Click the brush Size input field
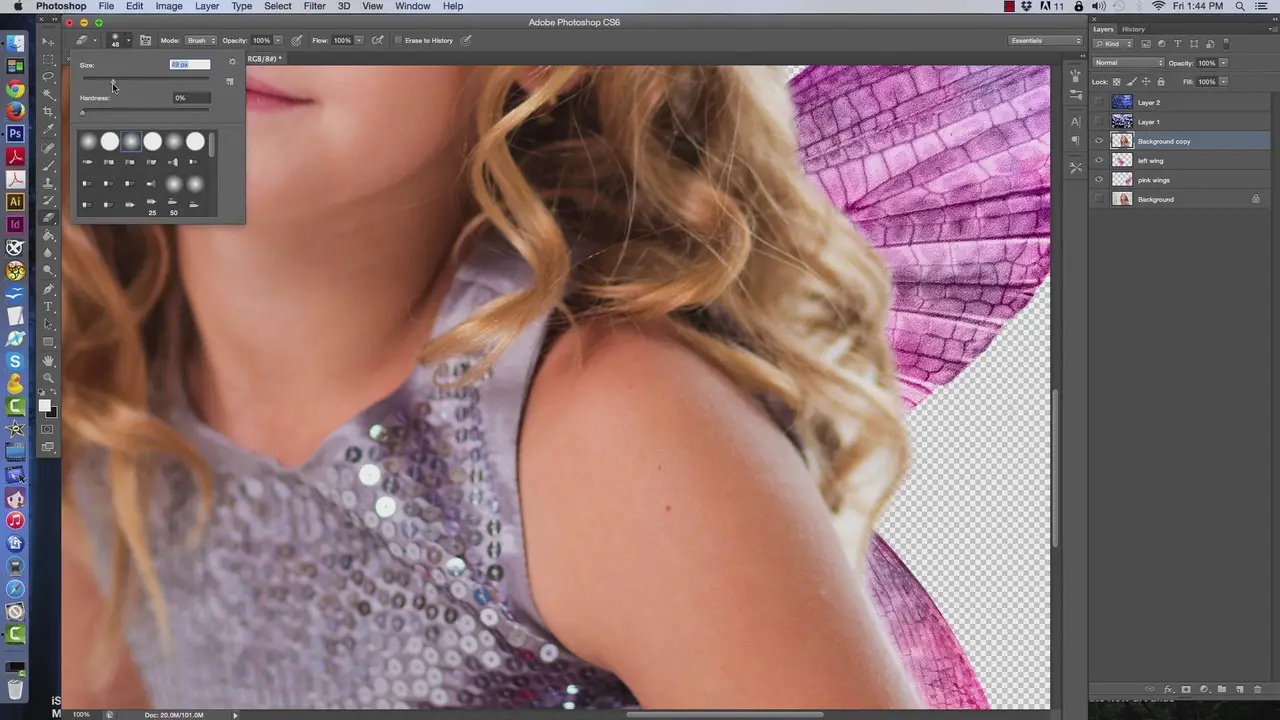The width and height of the screenshot is (1280, 720). (190, 65)
